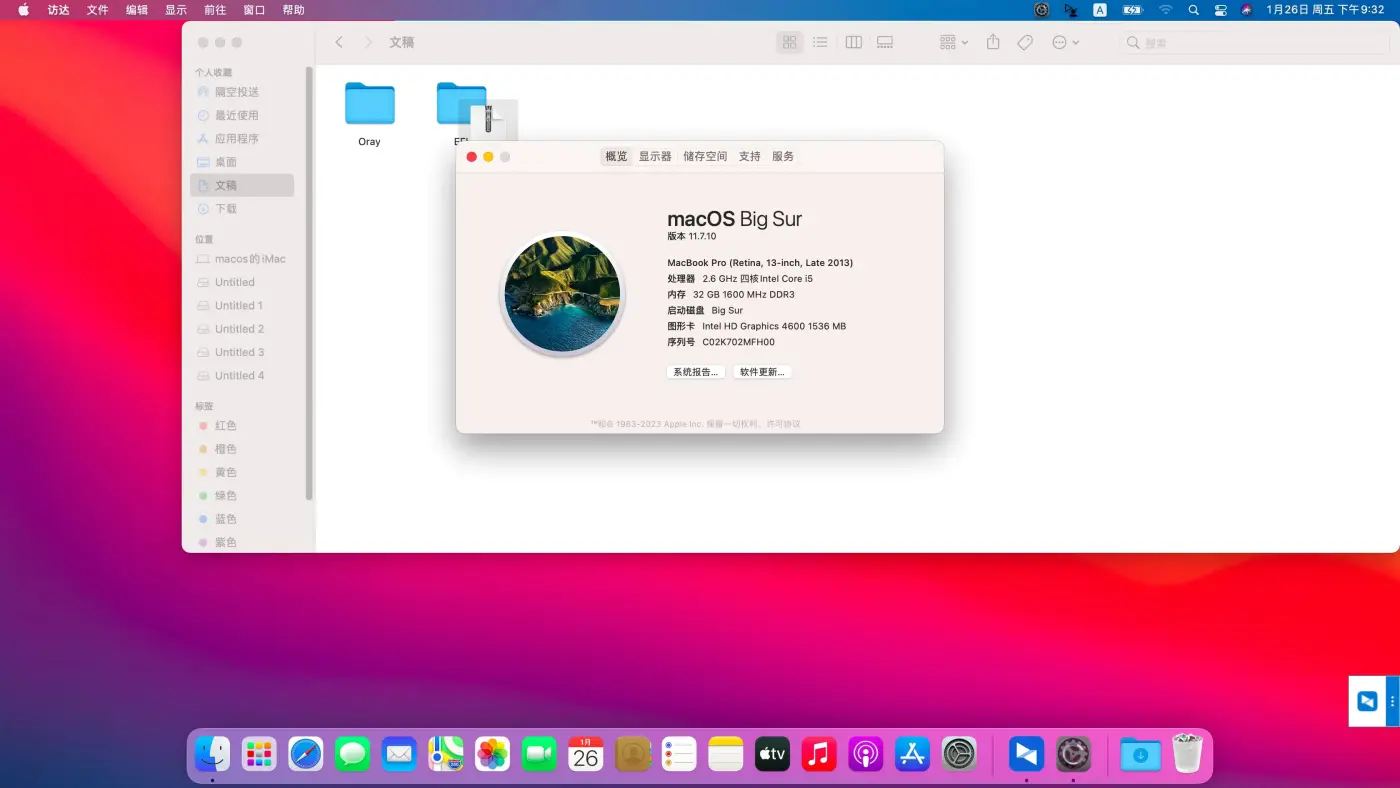Switch Finder to list view

coord(820,42)
